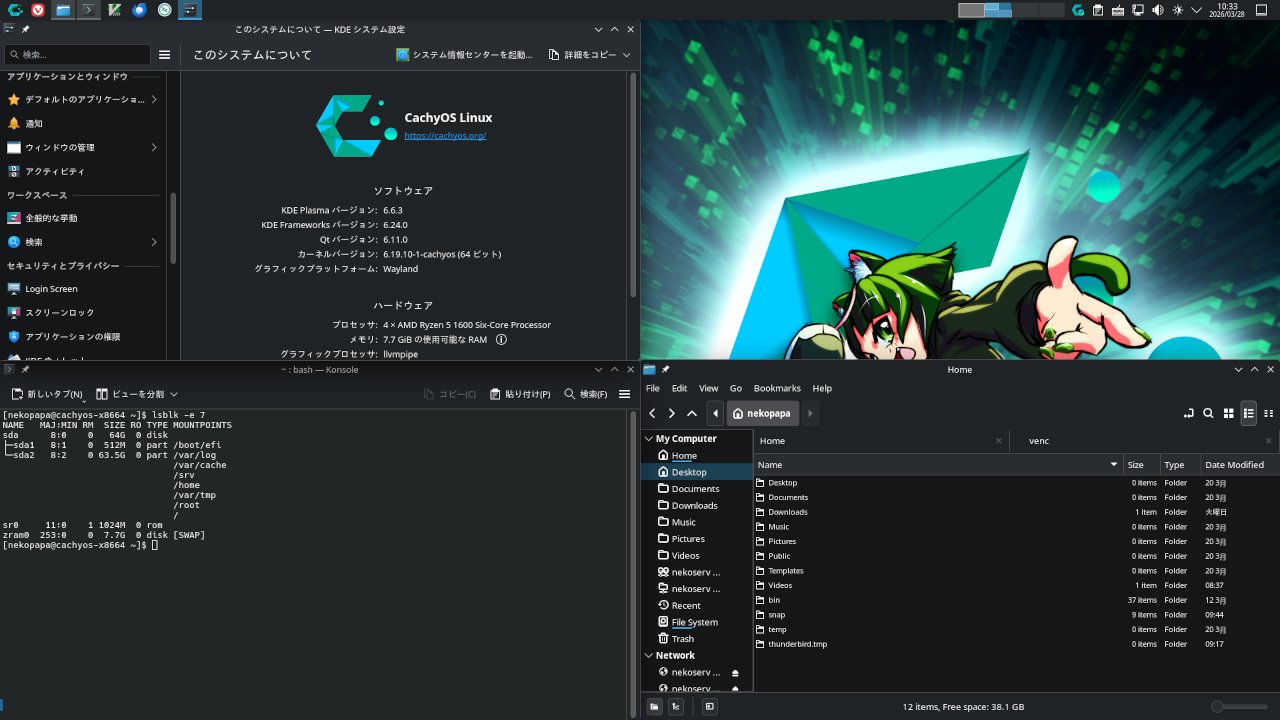
Task: Show the memory info tooltip icon
Action: pos(501,339)
